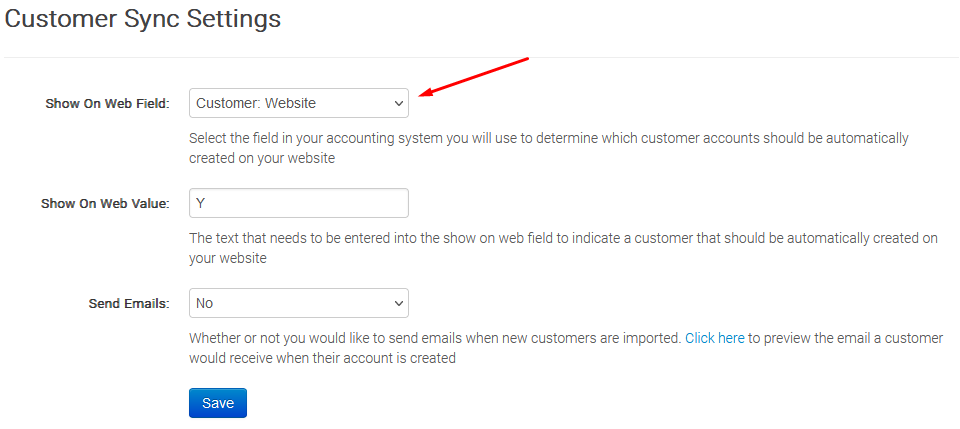Focus the Show On Web Value input
Viewport: 960px width, 429px height.
(x=298, y=203)
